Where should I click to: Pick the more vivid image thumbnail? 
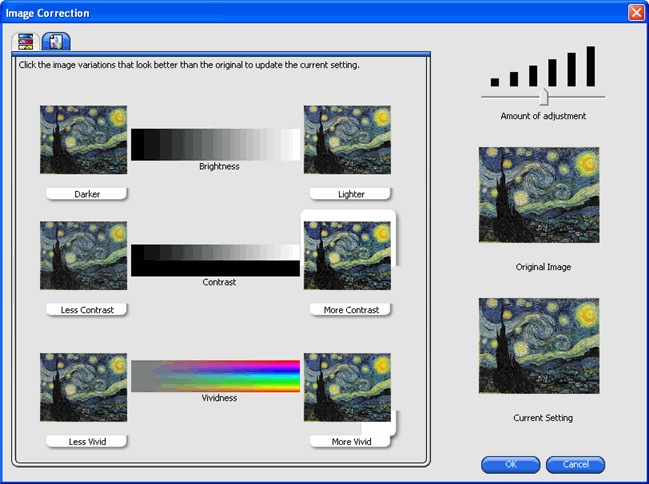[347, 387]
